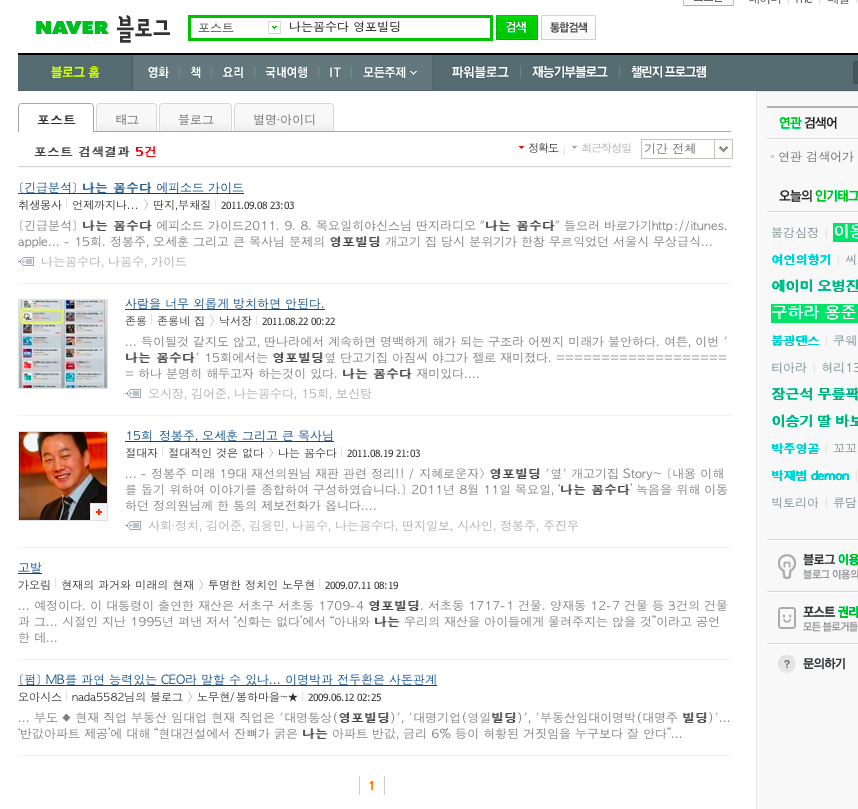Open category 딴지,부채질
Viewport: 858px width, 809px height.
[x=182, y=205]
